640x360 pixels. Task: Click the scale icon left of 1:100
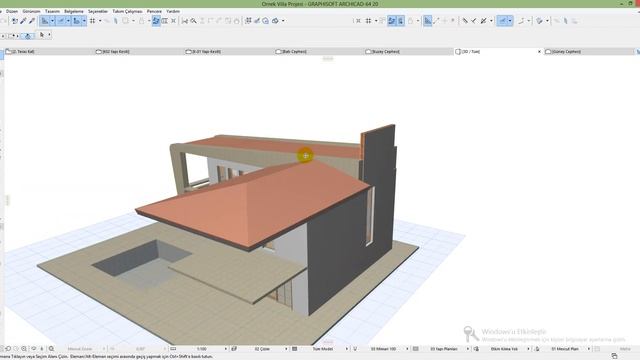173,349
